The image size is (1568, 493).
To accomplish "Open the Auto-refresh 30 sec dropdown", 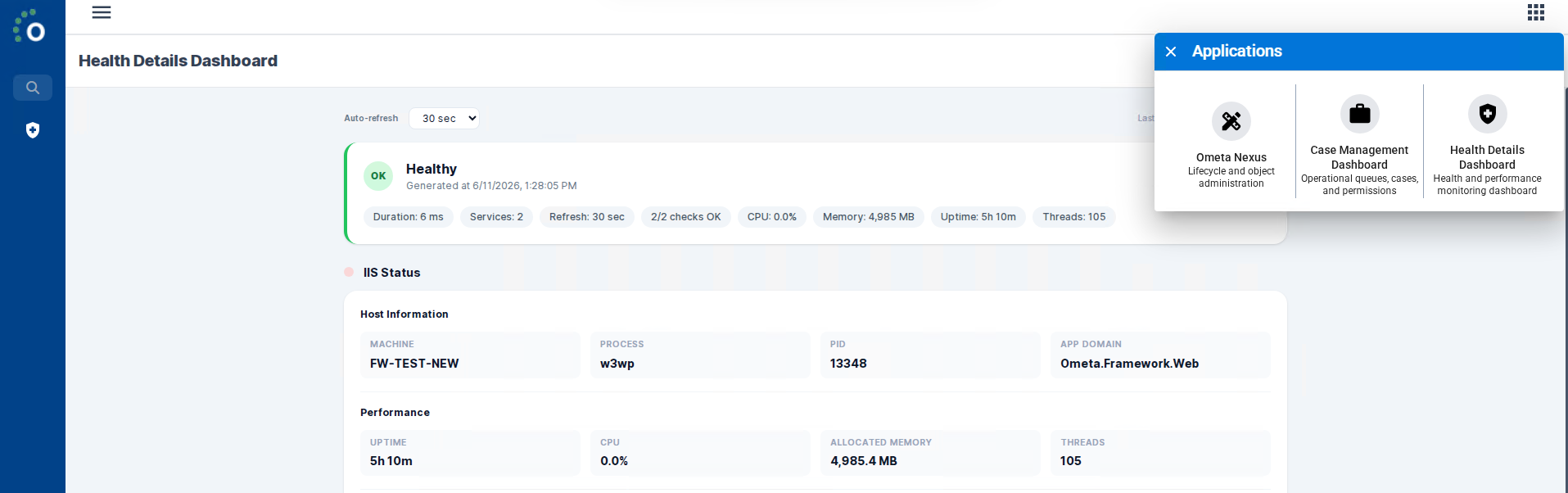I will pos(444,118).
